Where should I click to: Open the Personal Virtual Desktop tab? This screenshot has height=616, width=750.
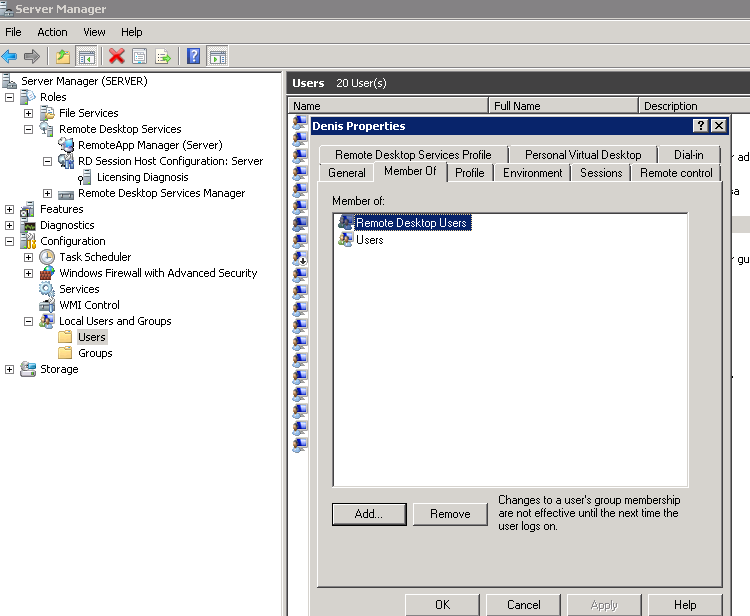coord(583,154)
